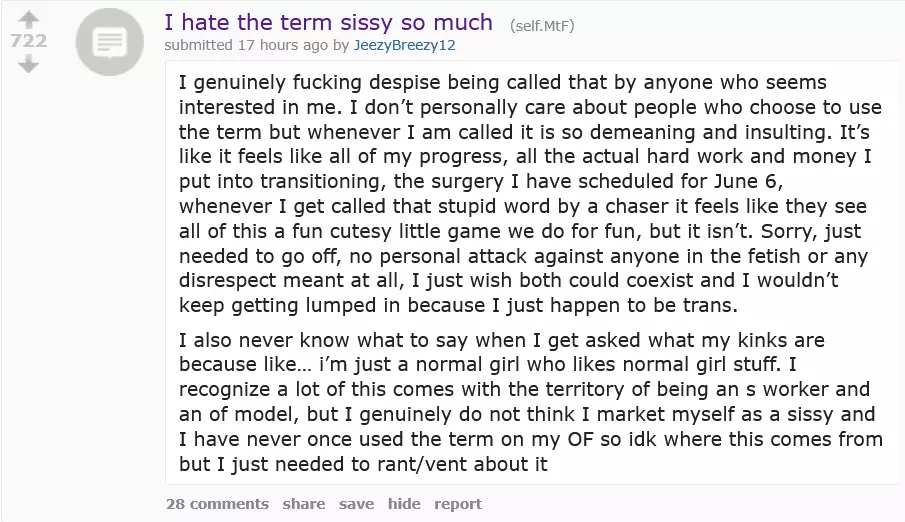Save this post
The image size is (905, 522).
(x=356, y=504)
